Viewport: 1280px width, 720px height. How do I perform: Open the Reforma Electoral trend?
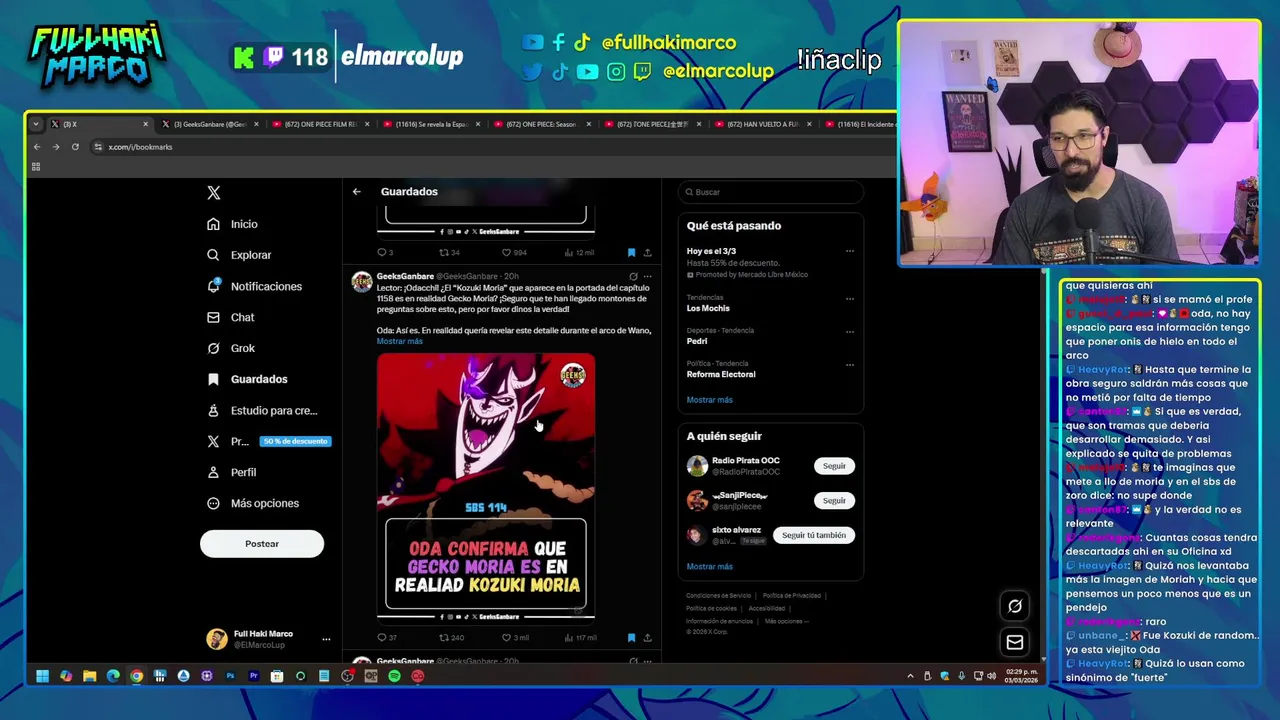[721, 374]
